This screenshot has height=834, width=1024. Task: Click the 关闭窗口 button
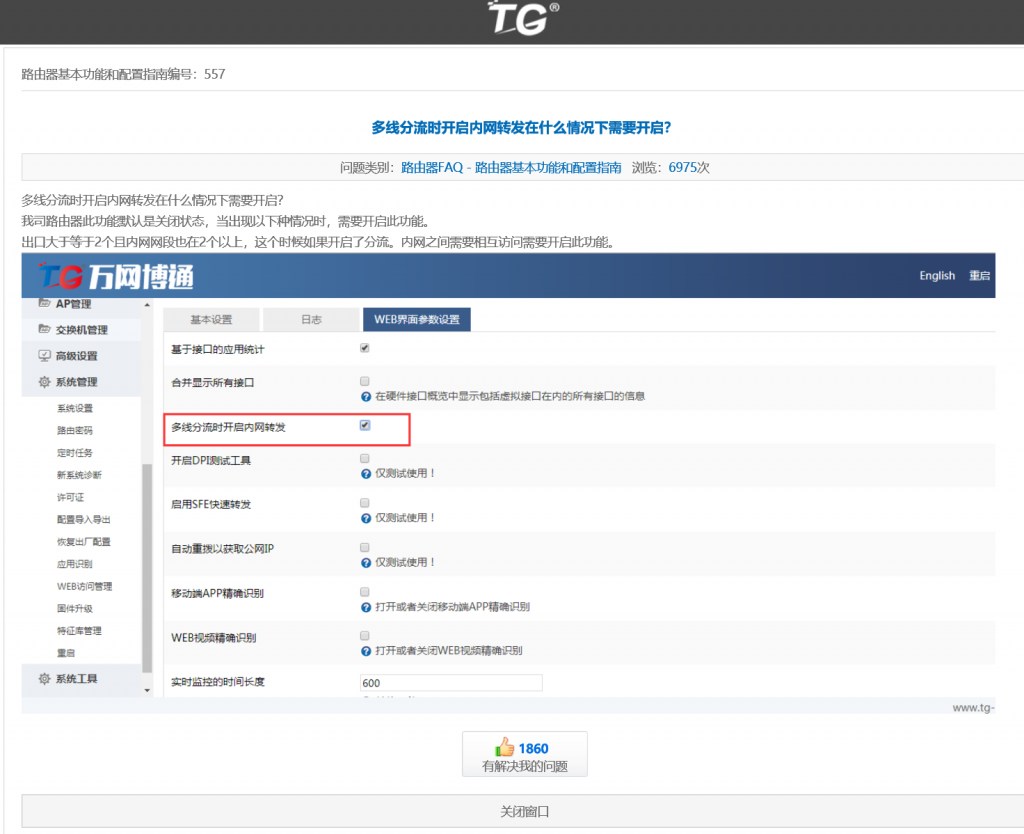pos(525,811)
